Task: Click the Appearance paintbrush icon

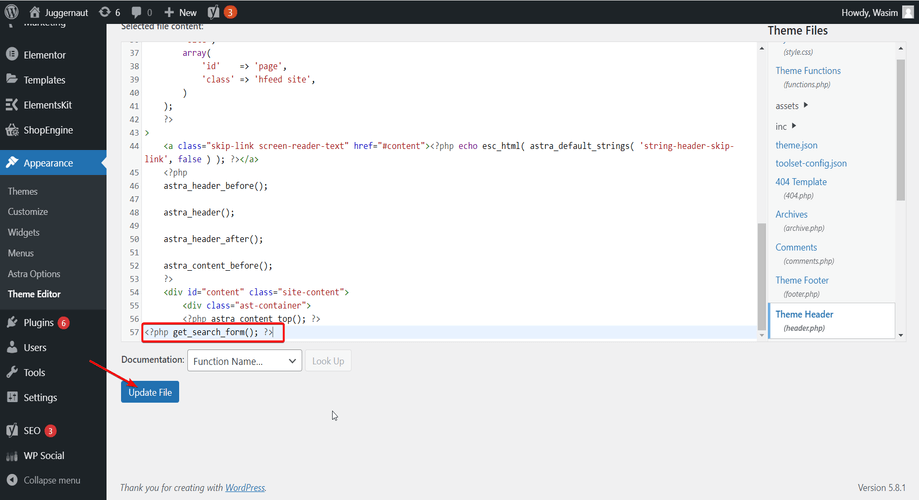Action: [12, 162]
